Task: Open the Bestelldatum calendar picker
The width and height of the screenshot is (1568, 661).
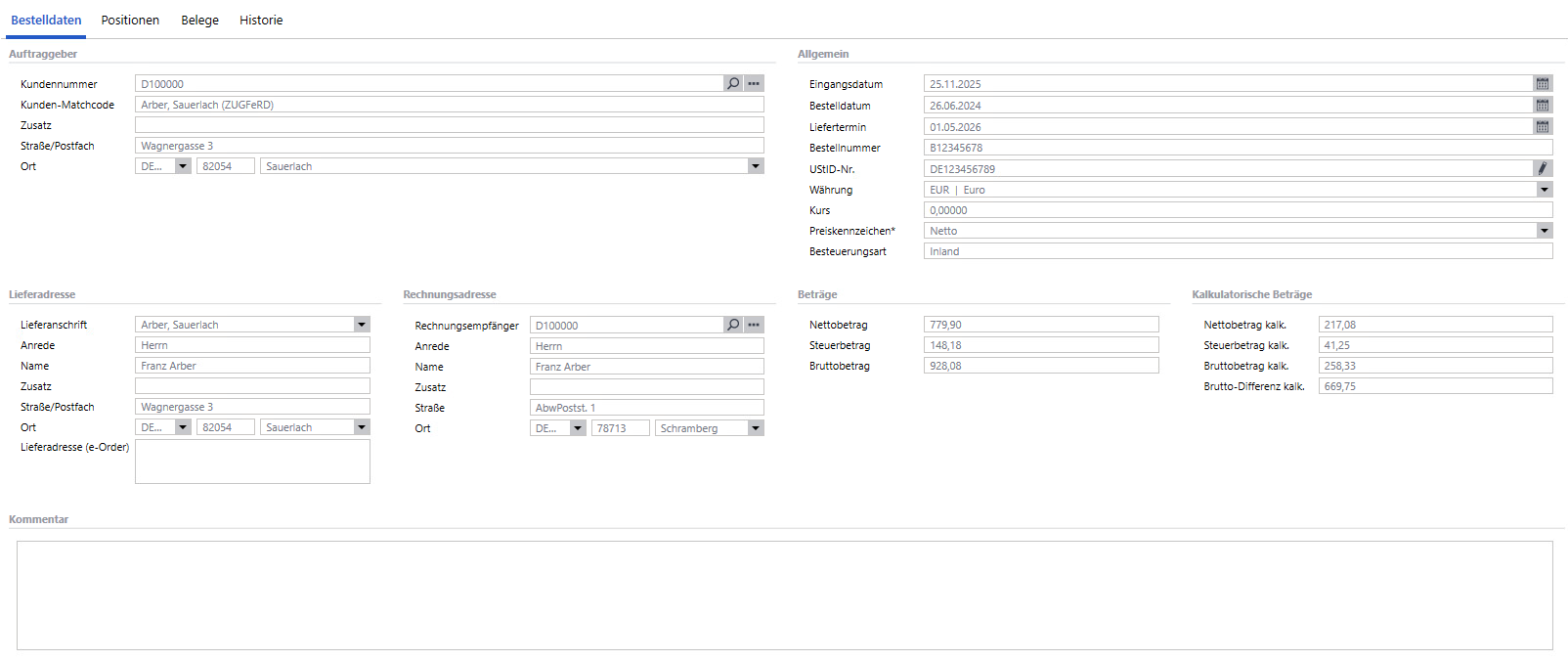Action: 1543,106
